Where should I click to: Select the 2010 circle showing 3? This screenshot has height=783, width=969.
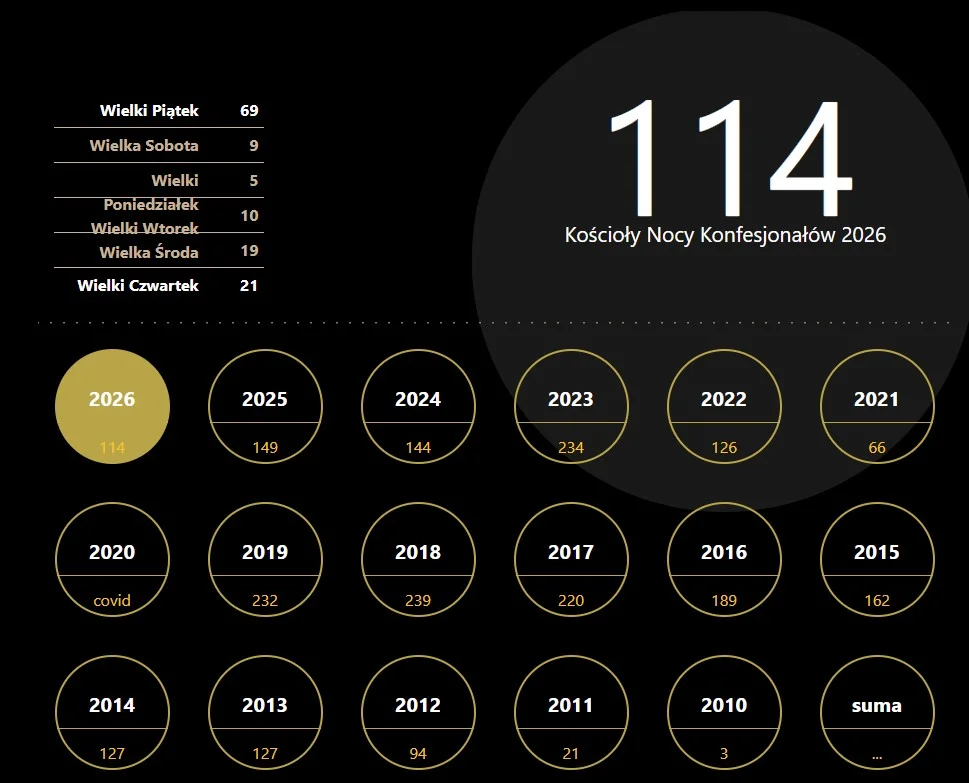click(x=724, y=713)
